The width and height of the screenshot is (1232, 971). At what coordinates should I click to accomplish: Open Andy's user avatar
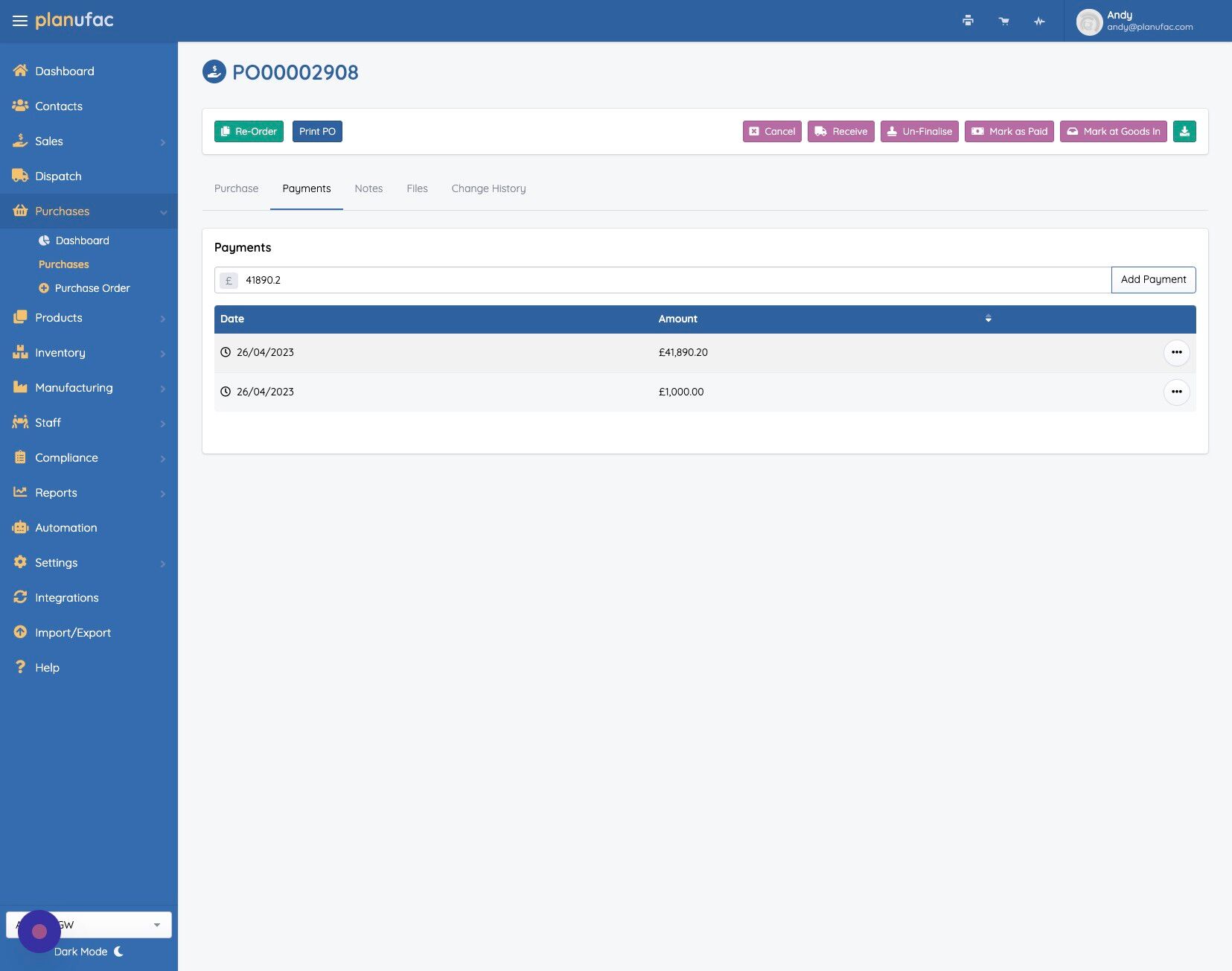[1089, 22]
